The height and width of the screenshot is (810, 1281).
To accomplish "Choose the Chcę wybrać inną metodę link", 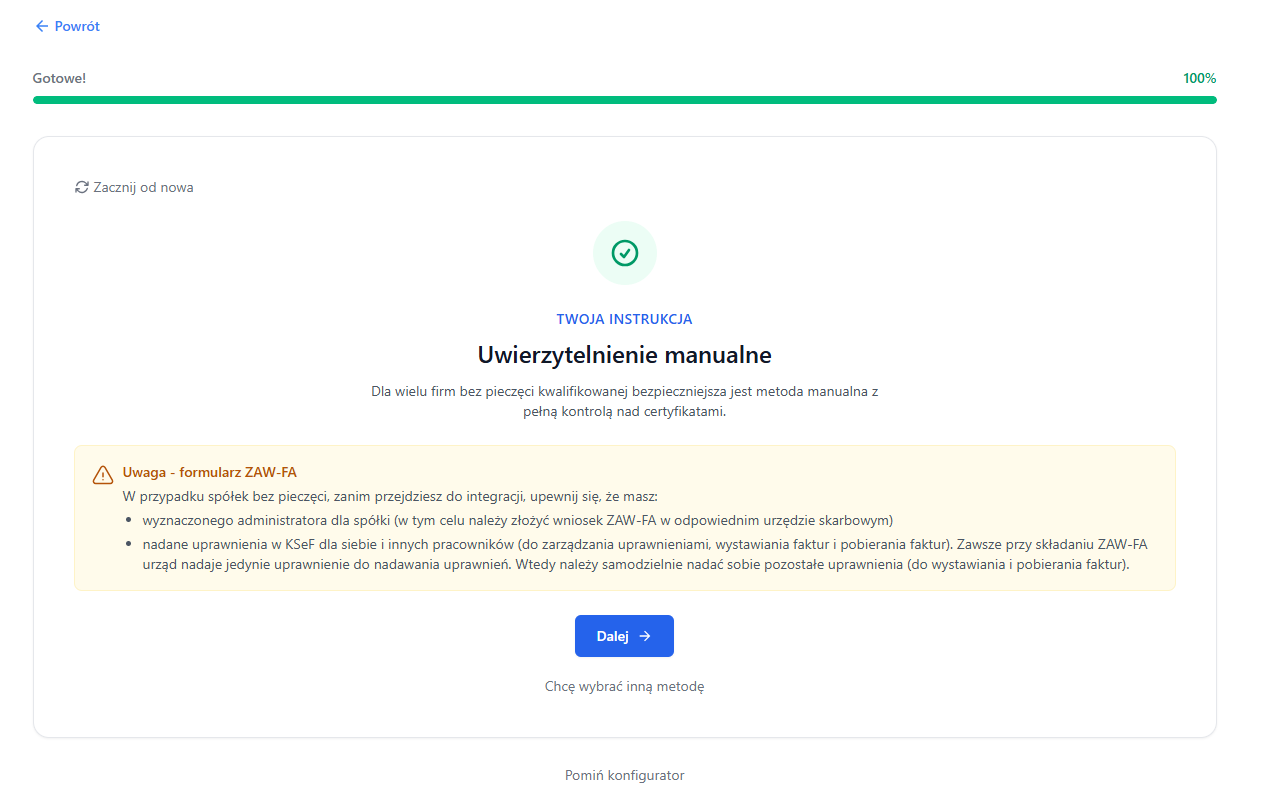I will (625, 687).
